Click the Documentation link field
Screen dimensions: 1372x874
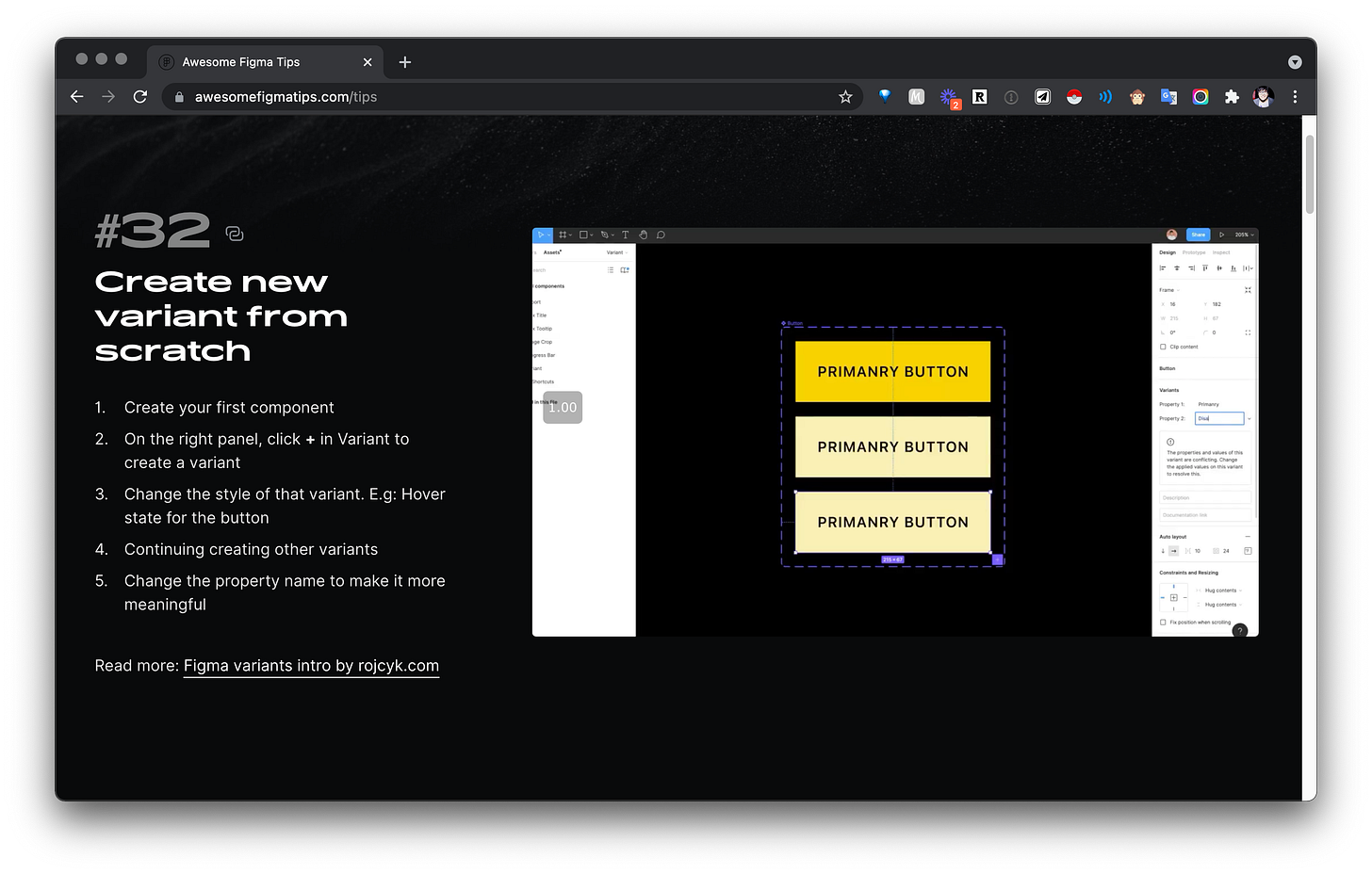pos(1205,515)
